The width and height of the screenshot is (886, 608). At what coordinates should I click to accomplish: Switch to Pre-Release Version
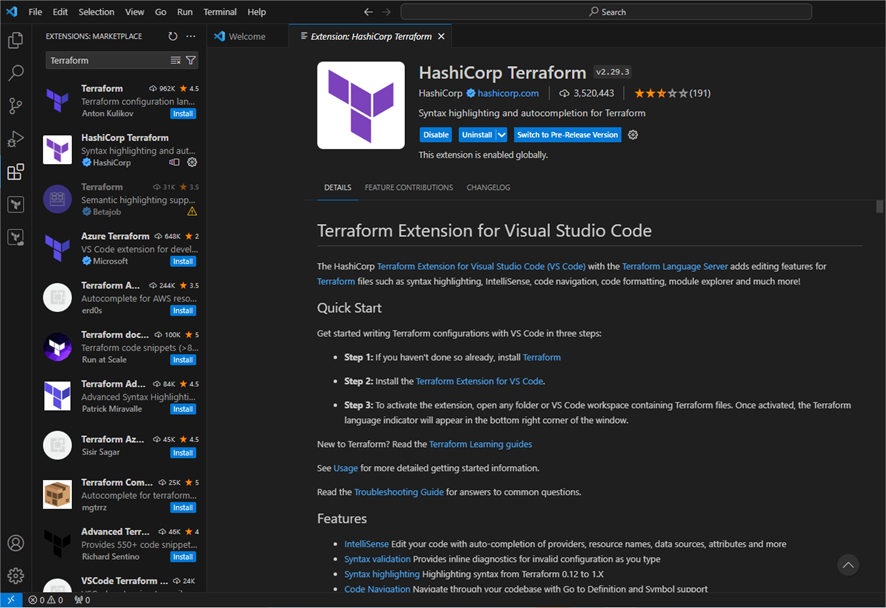[567, 134]
